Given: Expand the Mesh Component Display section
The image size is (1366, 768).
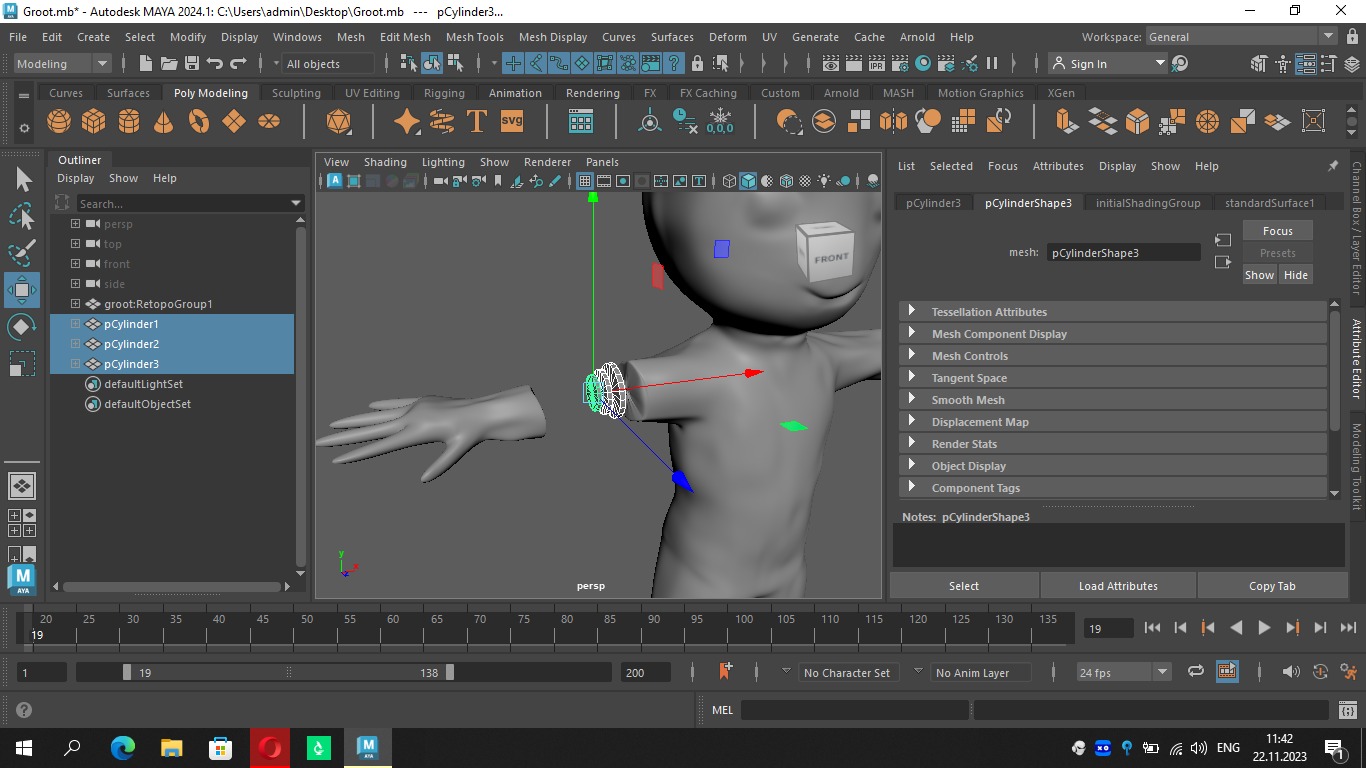Looking at the screenshot, I should [x=1113, y=334].
